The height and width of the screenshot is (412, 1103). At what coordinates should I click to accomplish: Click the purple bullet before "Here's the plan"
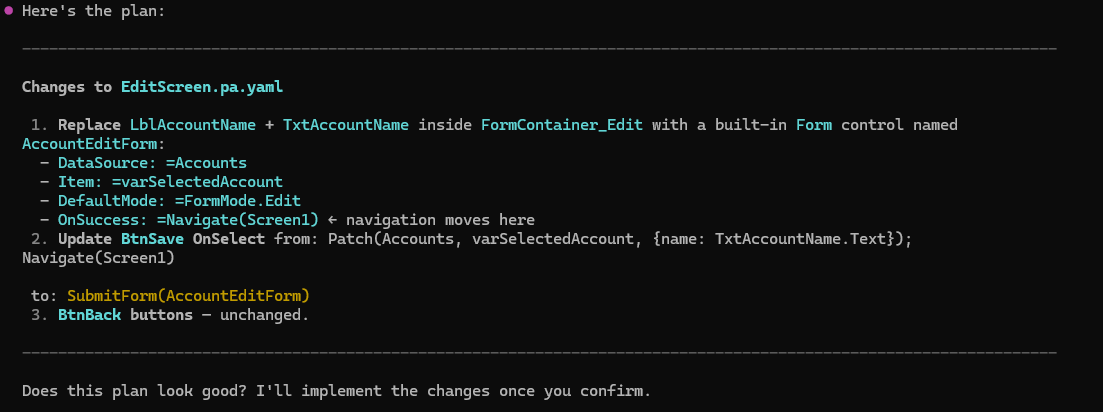point(9,10)
